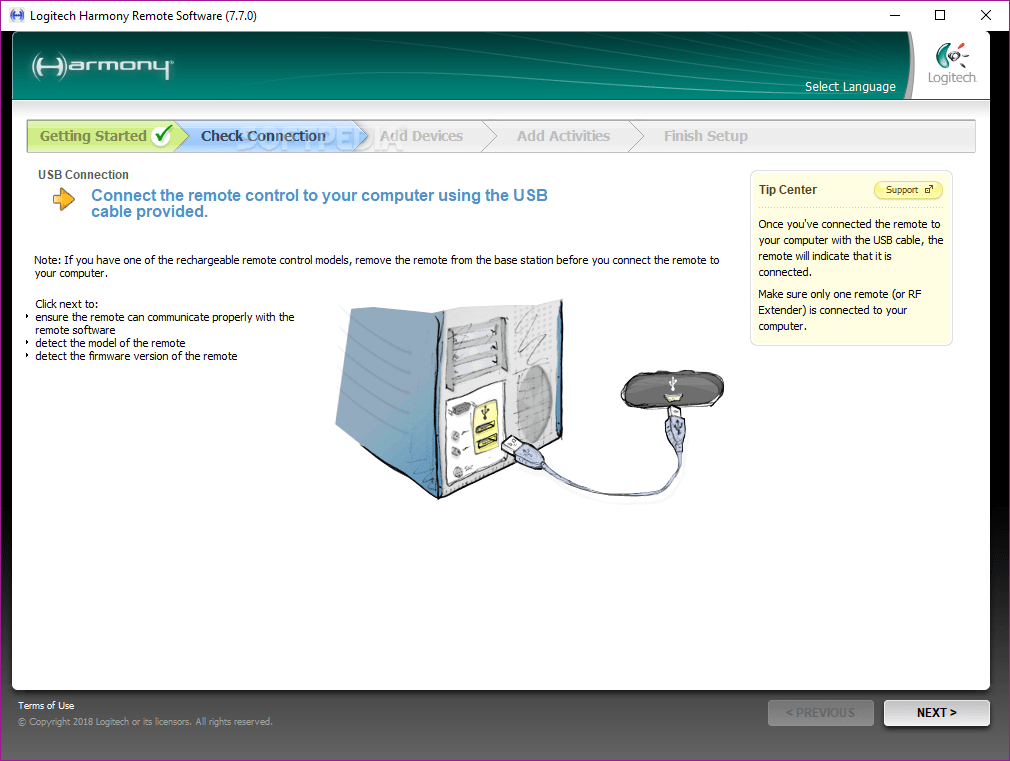Click the NEXT button
Viewport: 1010px width, 761px height.
pos(937,713)
